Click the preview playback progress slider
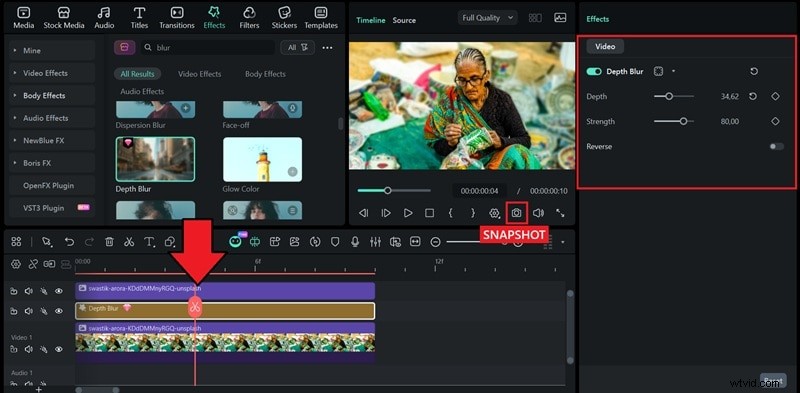Screen dimensions: 800x393 (394, 190)
